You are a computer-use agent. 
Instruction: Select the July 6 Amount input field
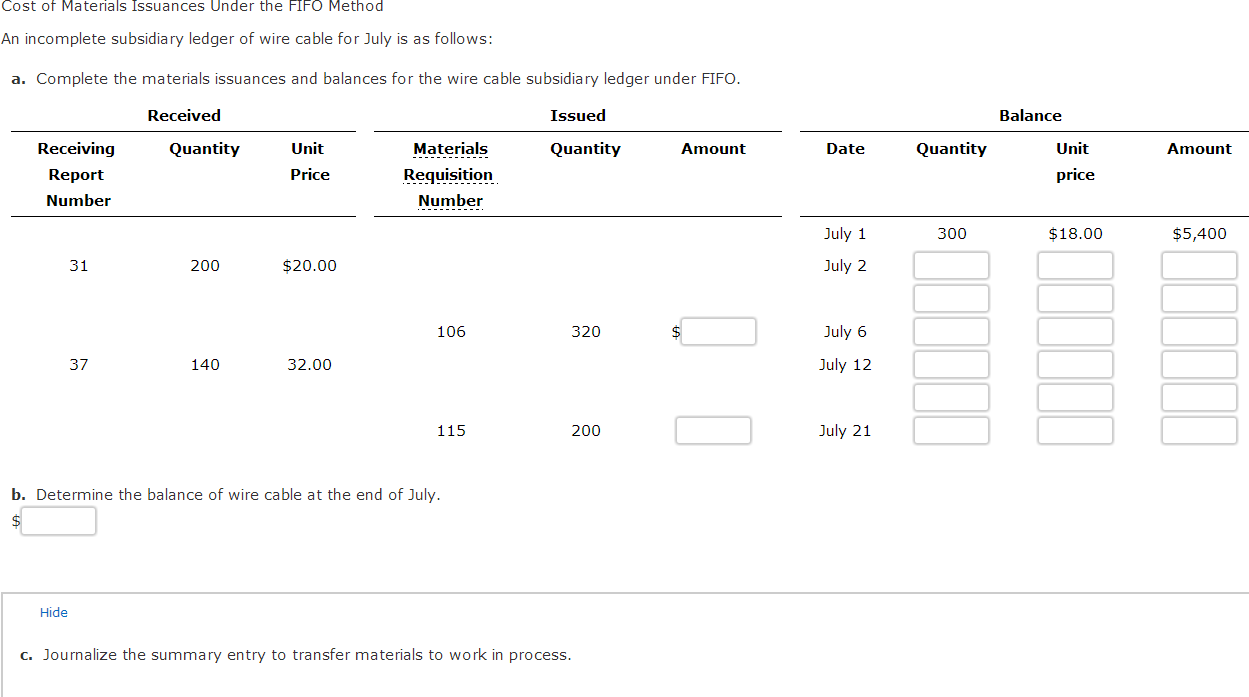(x=1199, y=331)
